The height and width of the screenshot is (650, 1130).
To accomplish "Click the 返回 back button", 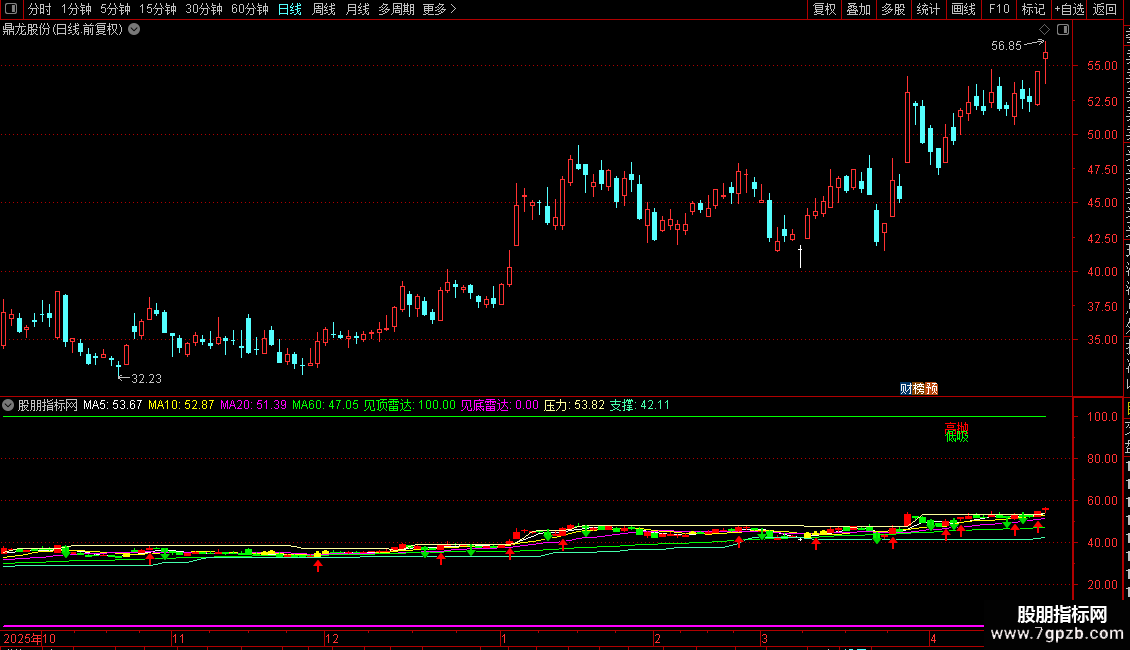I will (x=1105, y=9).
